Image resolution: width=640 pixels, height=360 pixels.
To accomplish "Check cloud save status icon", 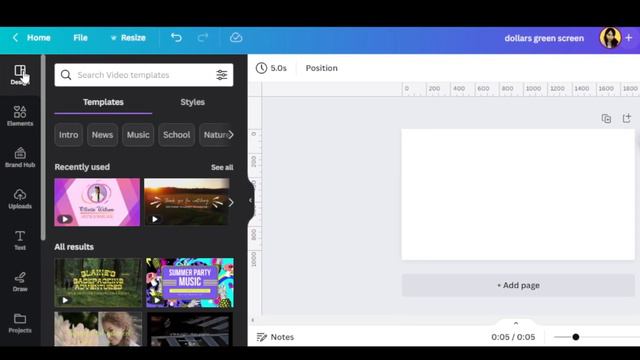I will pos(236,38).
